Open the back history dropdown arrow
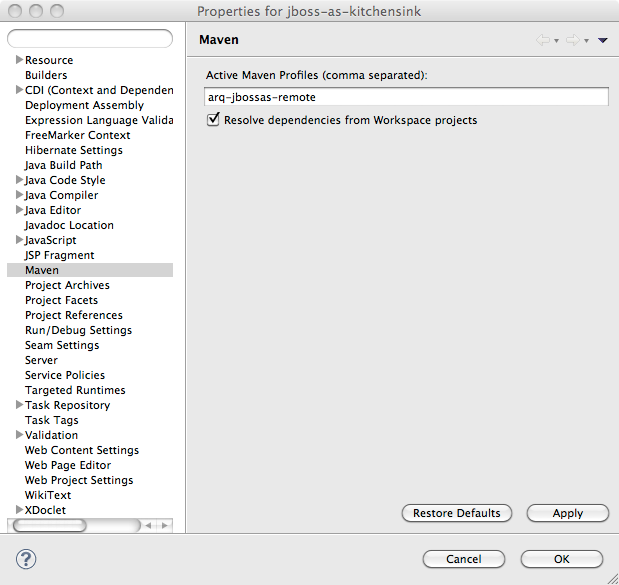This screenshot has width=619, height=585. point(556,41)
